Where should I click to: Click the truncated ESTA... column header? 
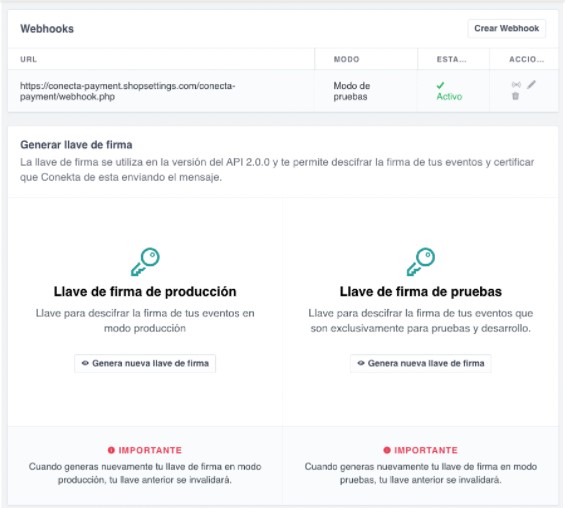click(x=451, y=59)
